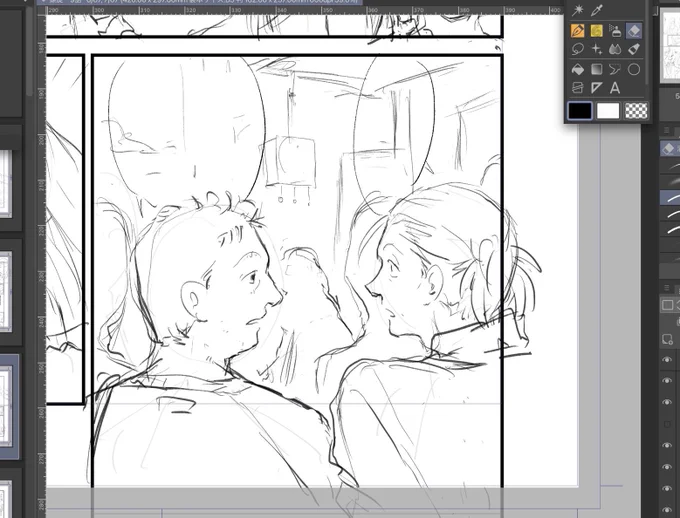680x518 pixels.
Task: Click the square layer type icon
Action: pos(667,305)
